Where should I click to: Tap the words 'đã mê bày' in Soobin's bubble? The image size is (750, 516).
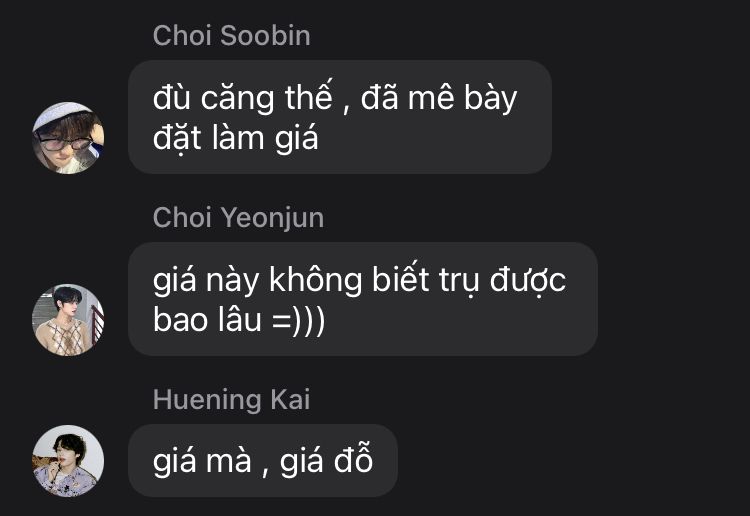point(439,98)
